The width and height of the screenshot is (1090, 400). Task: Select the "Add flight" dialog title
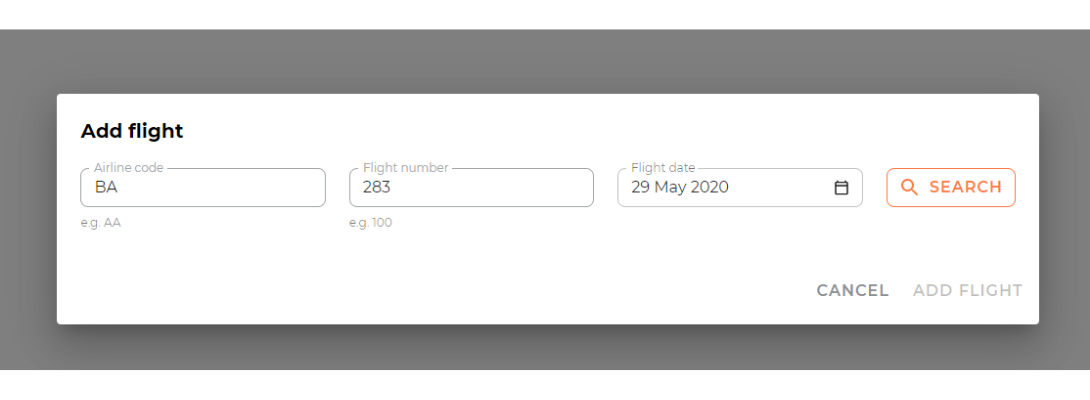click(132, 131)
